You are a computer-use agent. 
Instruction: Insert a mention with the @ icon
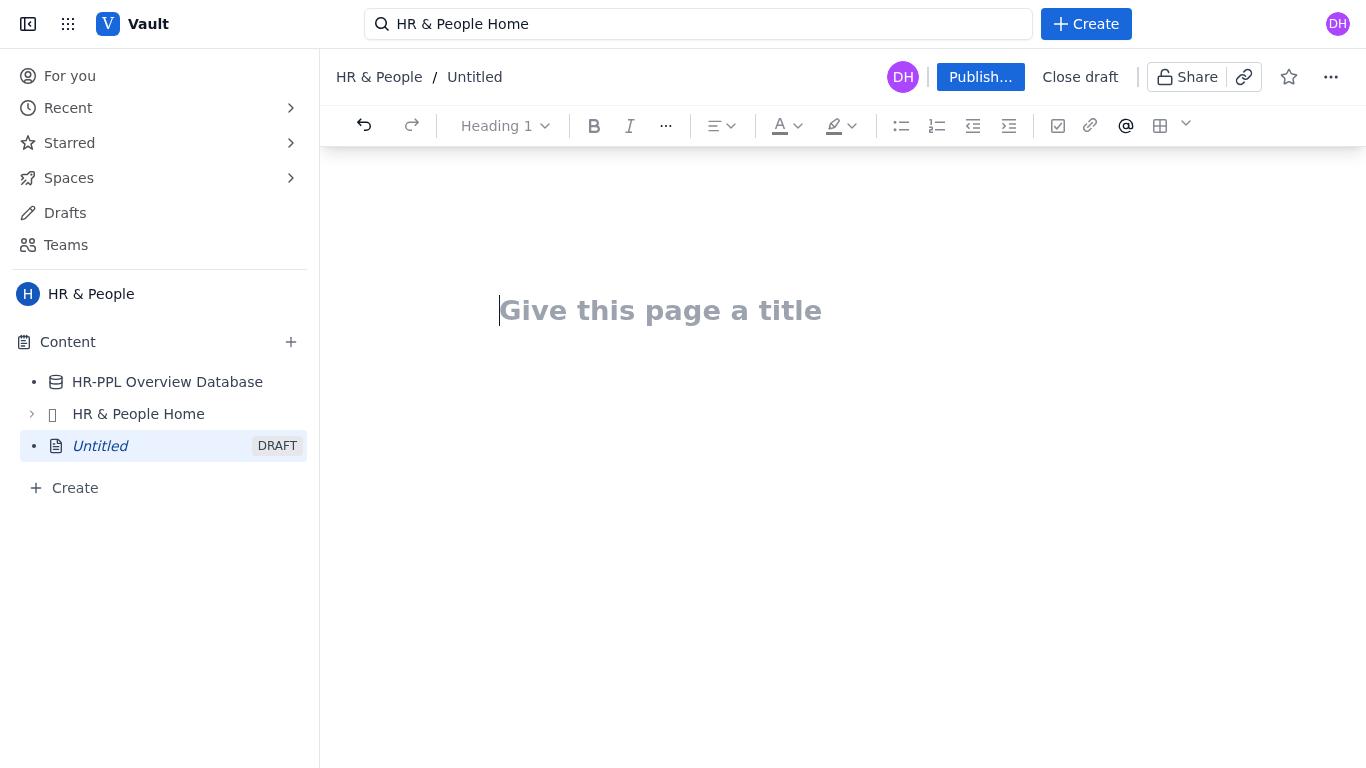(1126, 125)
